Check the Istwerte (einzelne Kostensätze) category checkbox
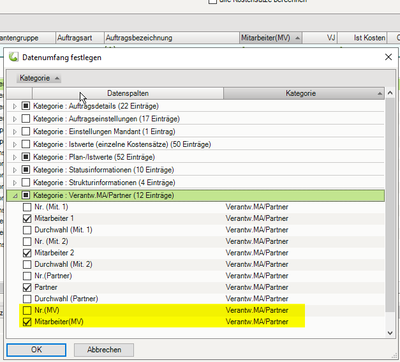The width and height of the screenshot is (400, 362). pos(26,144)
